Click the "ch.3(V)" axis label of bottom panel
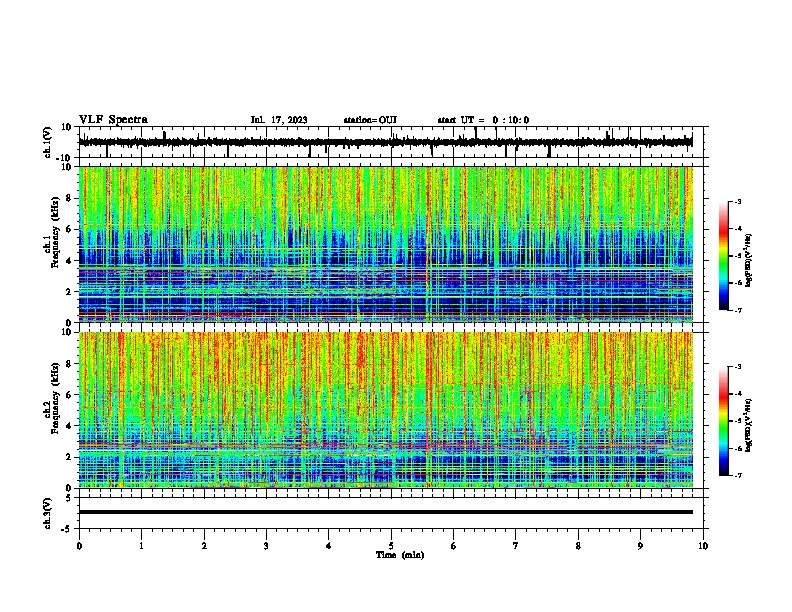Viewport: 792px width, 612px height. [48, 514]
